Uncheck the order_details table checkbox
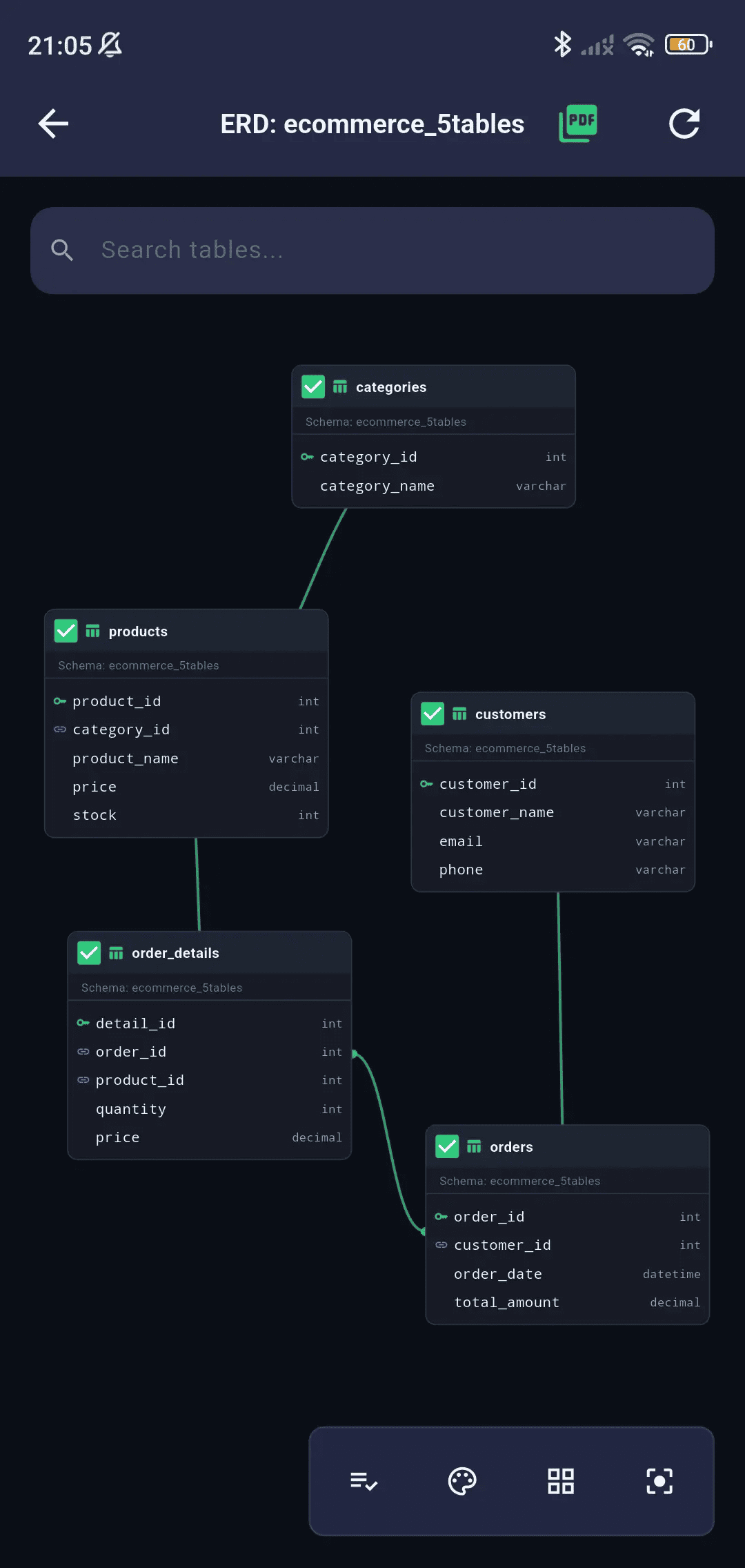 (89, 953)
